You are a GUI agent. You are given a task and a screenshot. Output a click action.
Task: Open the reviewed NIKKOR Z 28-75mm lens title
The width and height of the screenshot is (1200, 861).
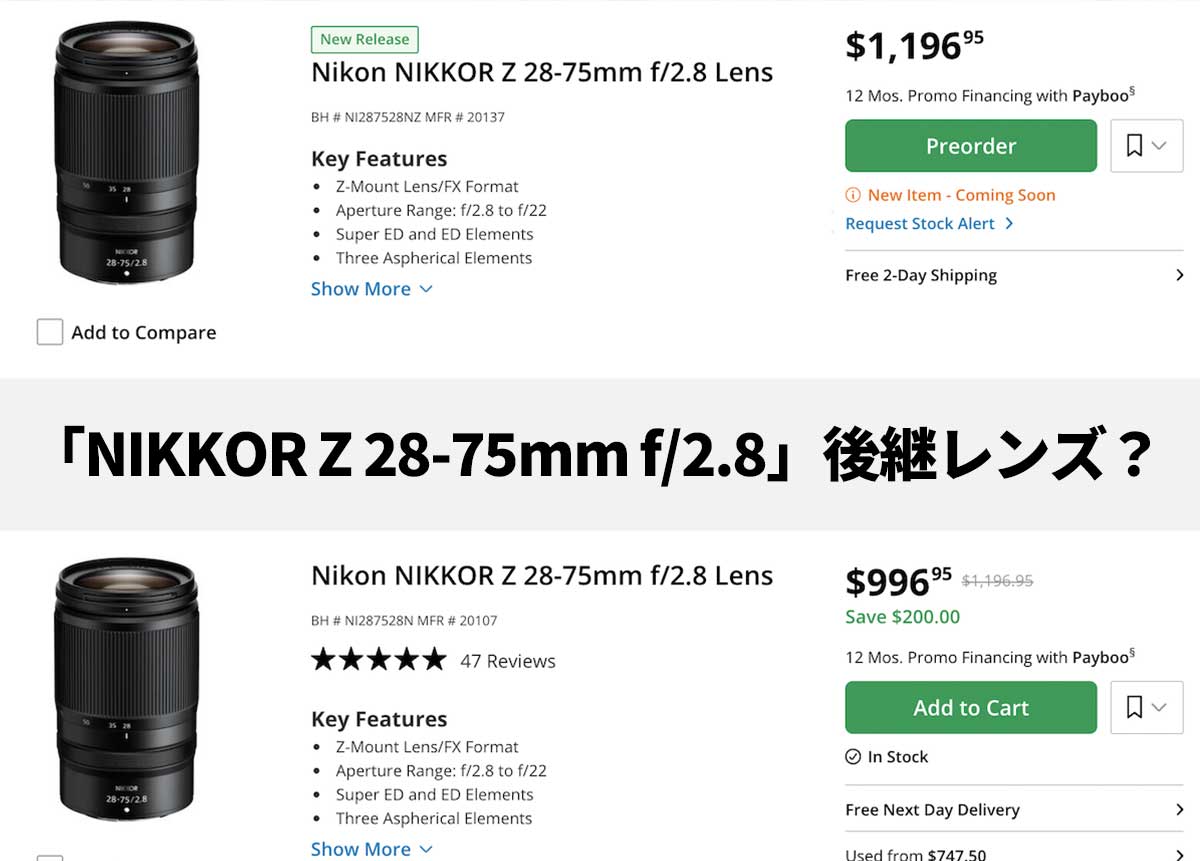(x=542, y=576)
